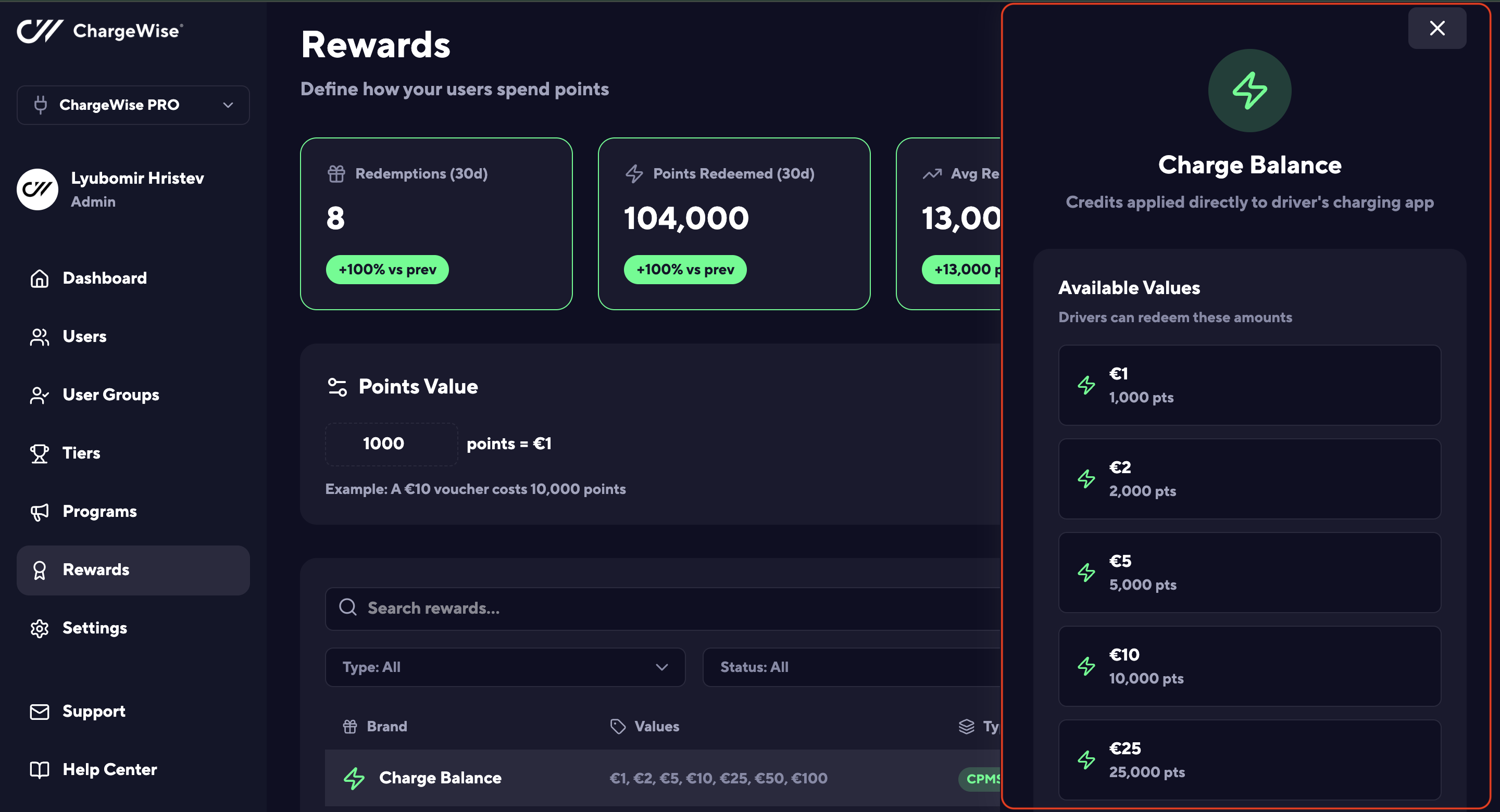
Task: Go to the Users menu item
Action: 84,336
